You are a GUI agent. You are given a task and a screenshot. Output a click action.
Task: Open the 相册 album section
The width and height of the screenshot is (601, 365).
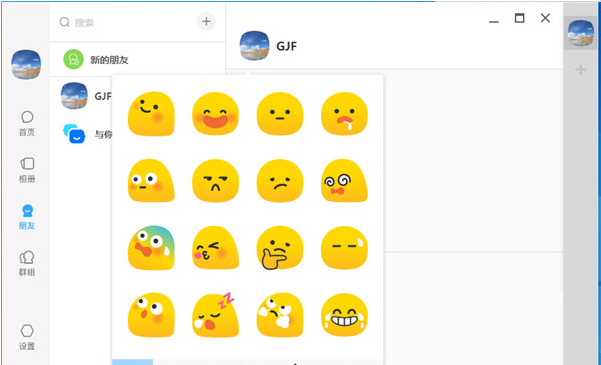27,170
